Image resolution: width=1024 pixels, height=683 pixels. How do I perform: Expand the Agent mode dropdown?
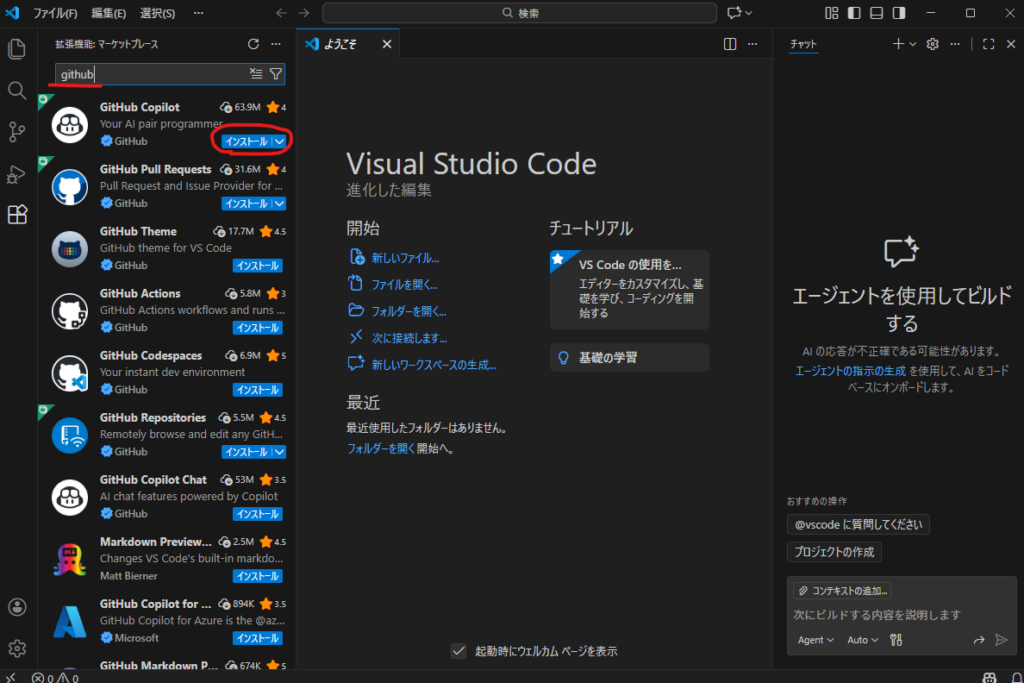[816, 640]
